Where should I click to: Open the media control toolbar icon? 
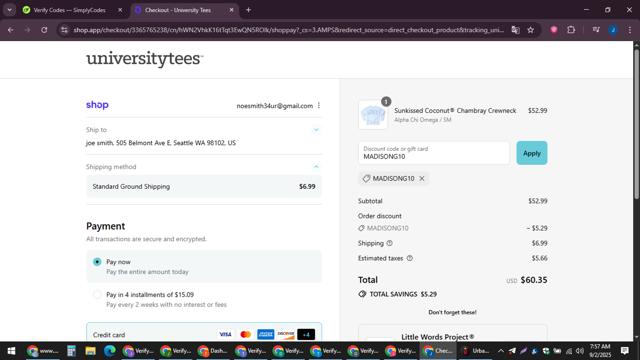pos(596,30)
